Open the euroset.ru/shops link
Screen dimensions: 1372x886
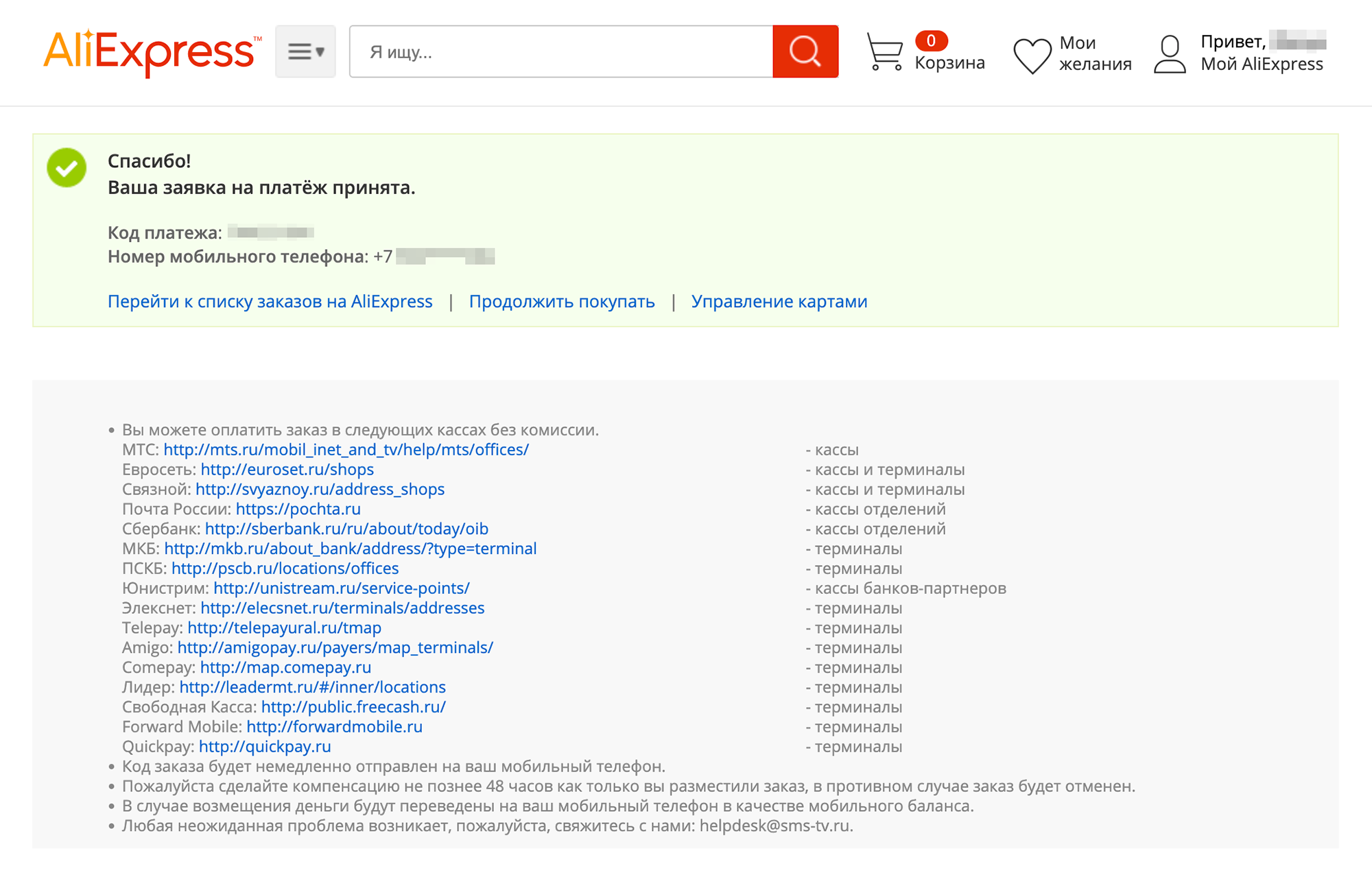[x=287, y=470]
